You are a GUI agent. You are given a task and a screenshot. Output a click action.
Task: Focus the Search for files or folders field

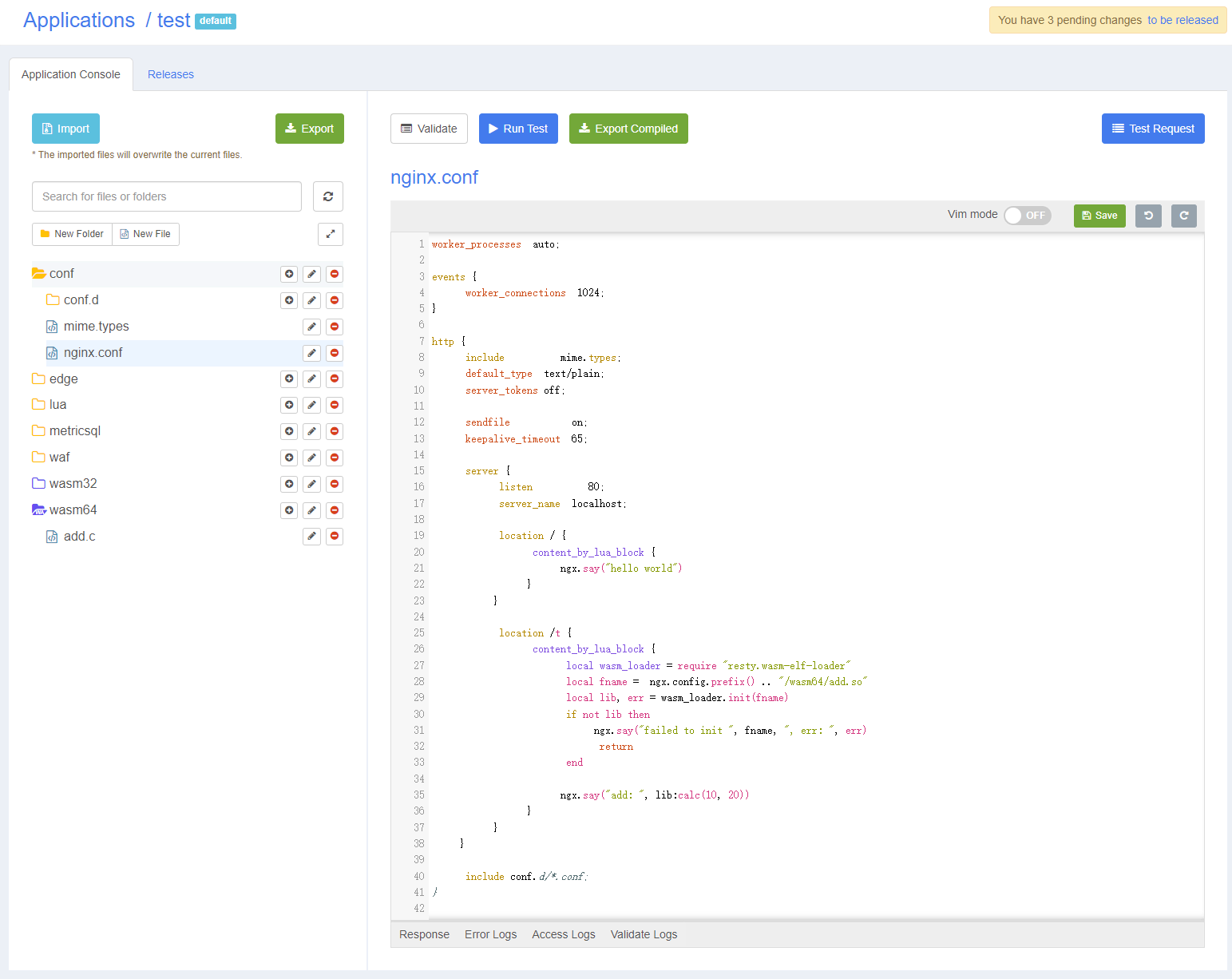point(167,196)
